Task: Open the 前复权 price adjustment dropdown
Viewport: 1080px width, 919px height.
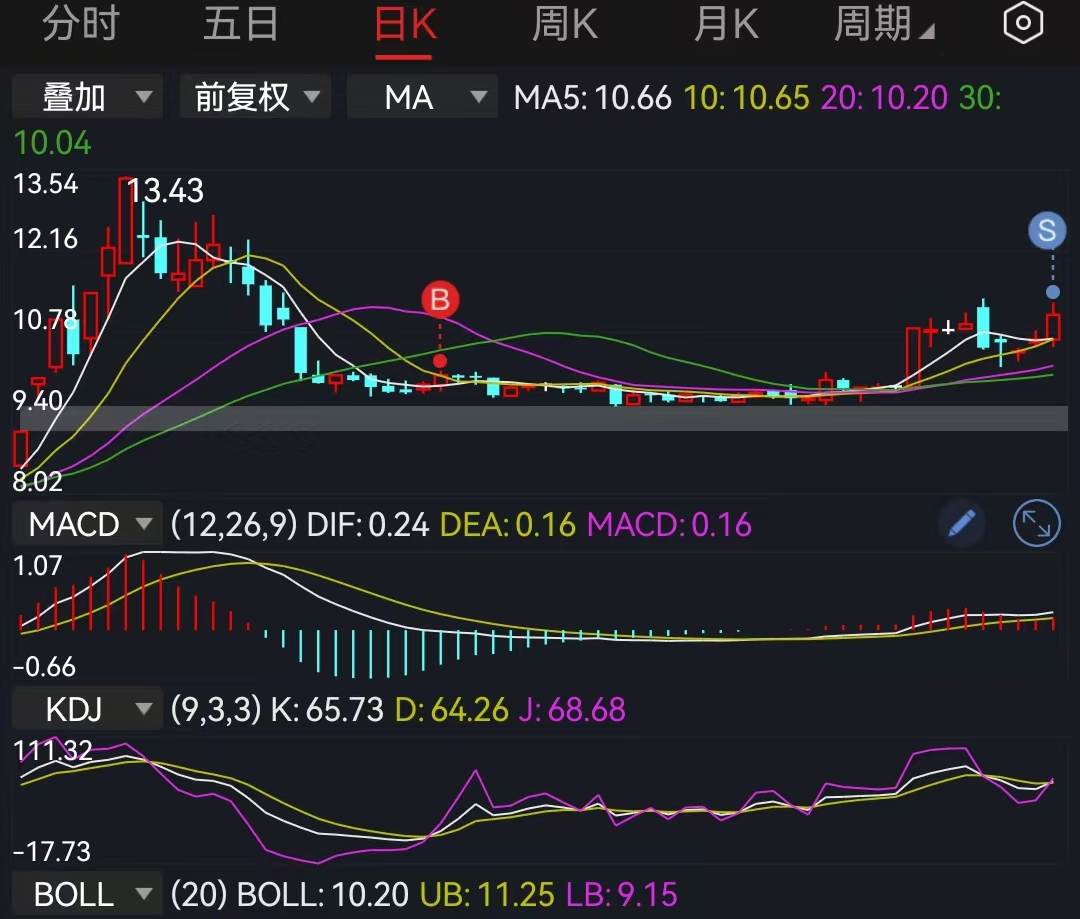Action: click(254, 96)
